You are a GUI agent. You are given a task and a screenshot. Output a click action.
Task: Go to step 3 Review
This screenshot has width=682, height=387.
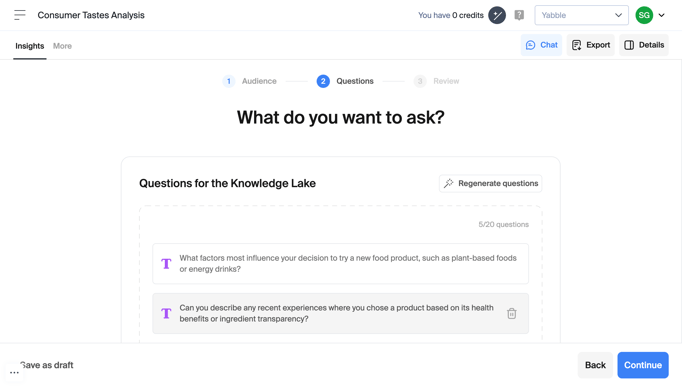click(436, 81)
